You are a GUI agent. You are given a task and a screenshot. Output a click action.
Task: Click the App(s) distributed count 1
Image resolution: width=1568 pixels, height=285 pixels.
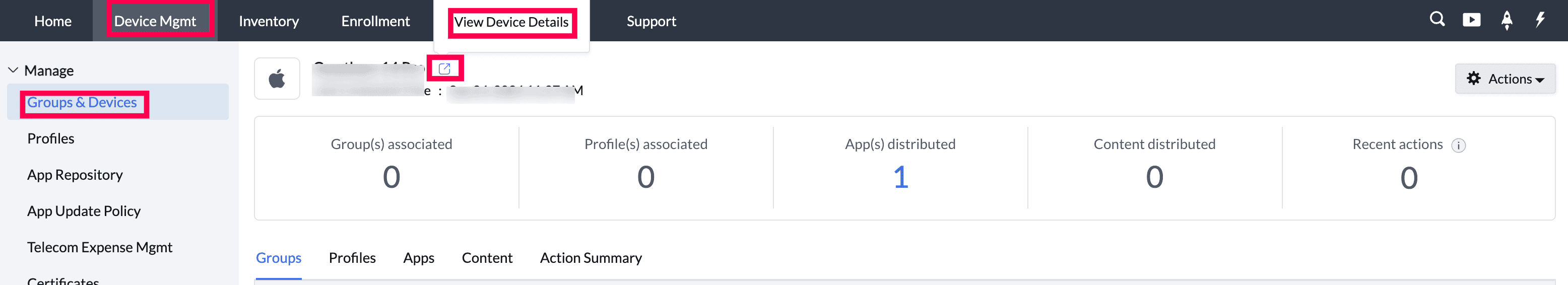900,177
